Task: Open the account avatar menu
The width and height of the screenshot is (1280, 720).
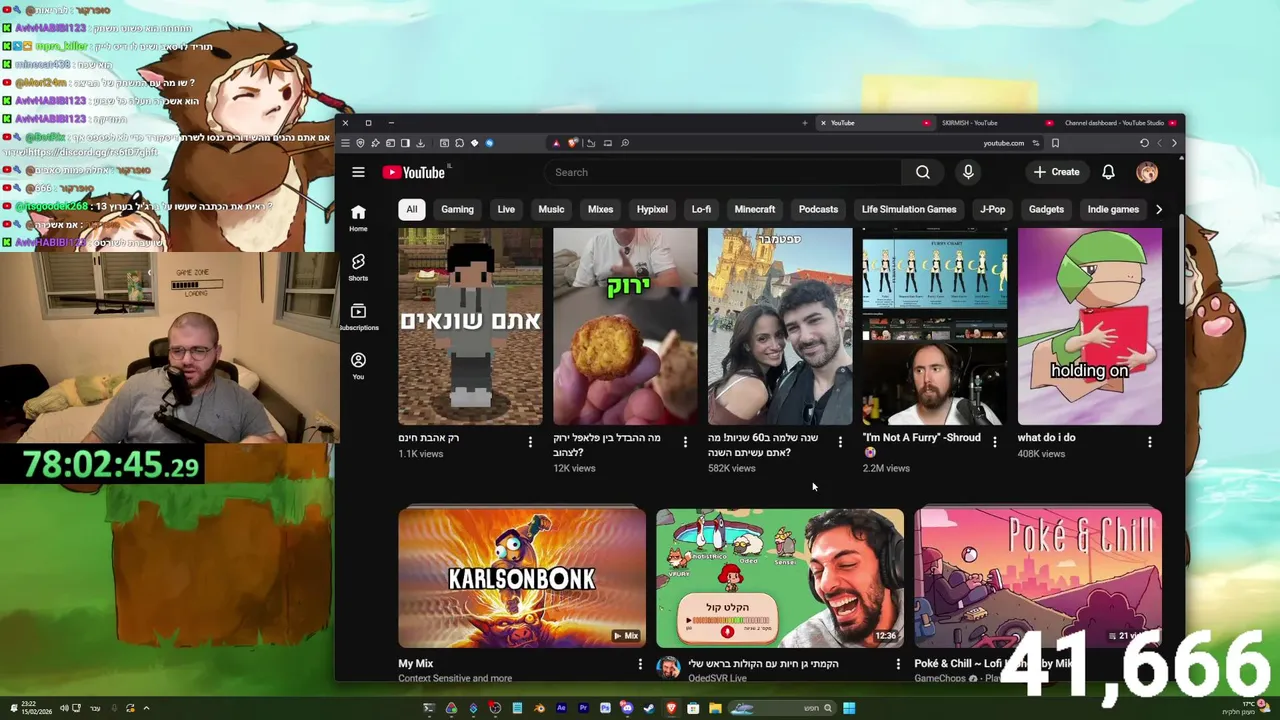Action: (1147, 172)
